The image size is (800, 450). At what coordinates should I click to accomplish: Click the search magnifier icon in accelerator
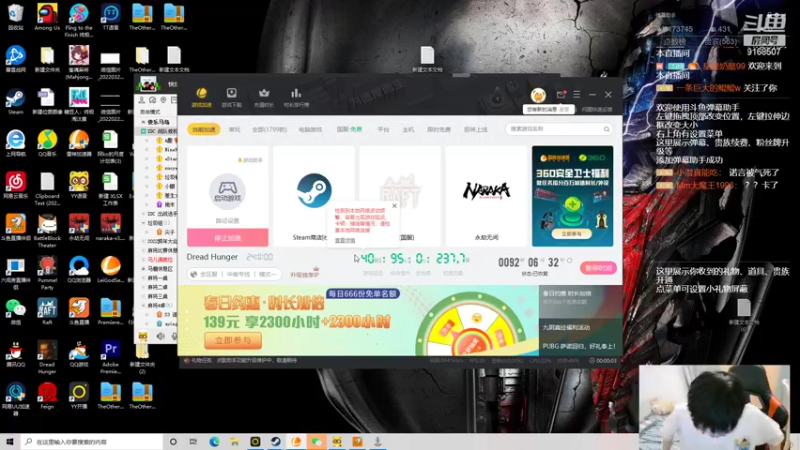pos(606,129)
